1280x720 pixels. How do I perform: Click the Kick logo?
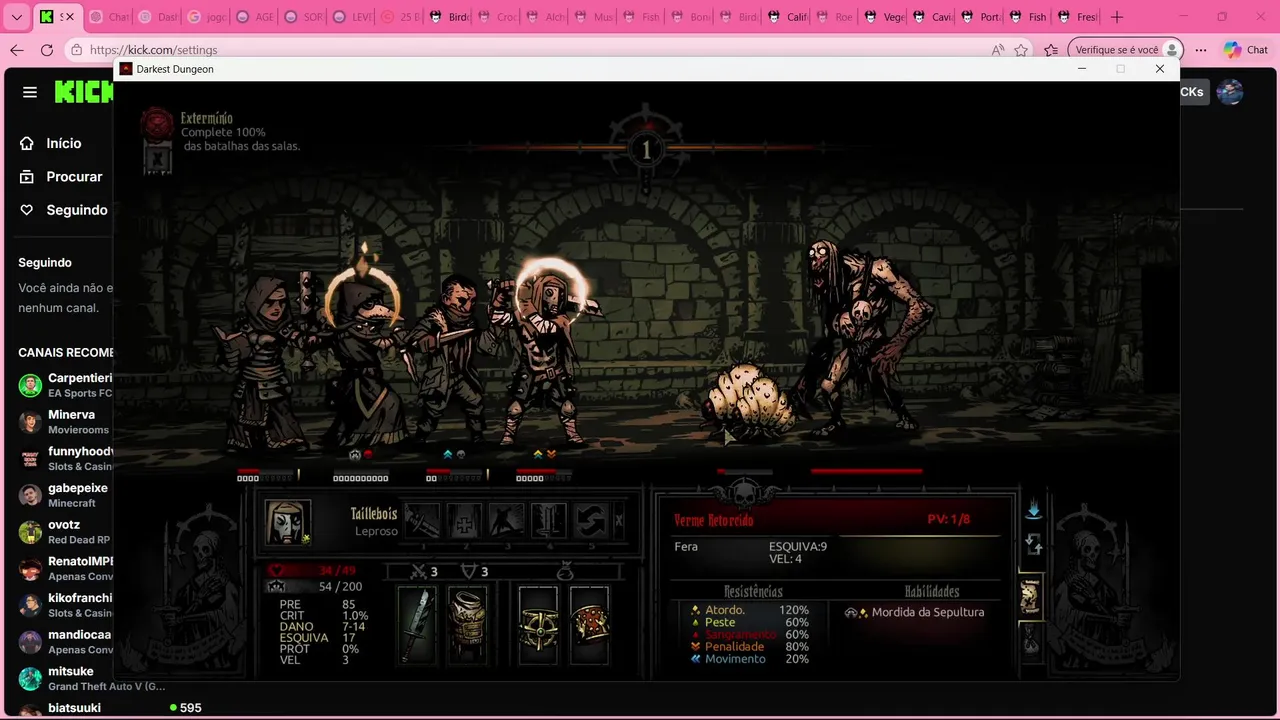(84, 92)
